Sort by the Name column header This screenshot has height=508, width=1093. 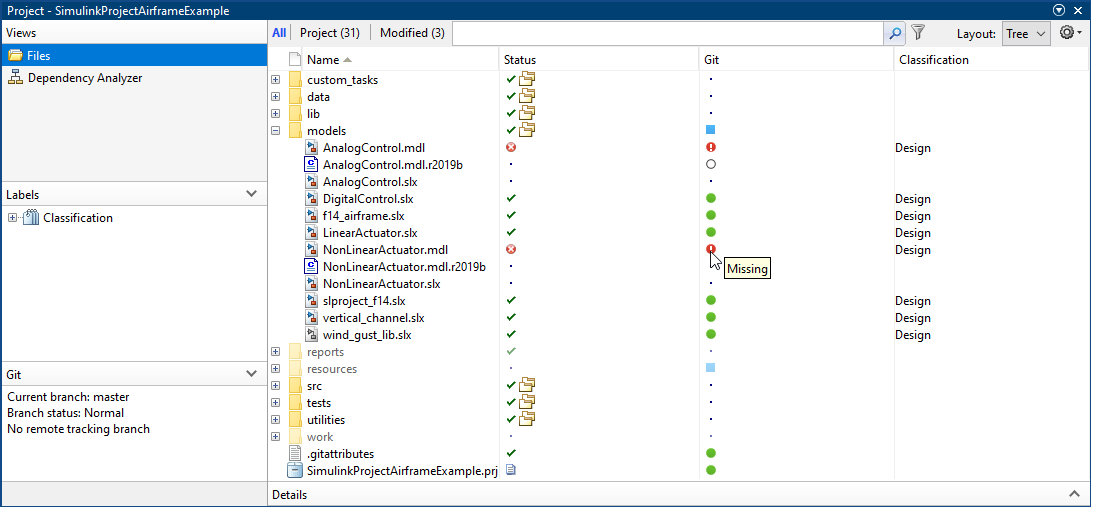(x=401, y=60)
